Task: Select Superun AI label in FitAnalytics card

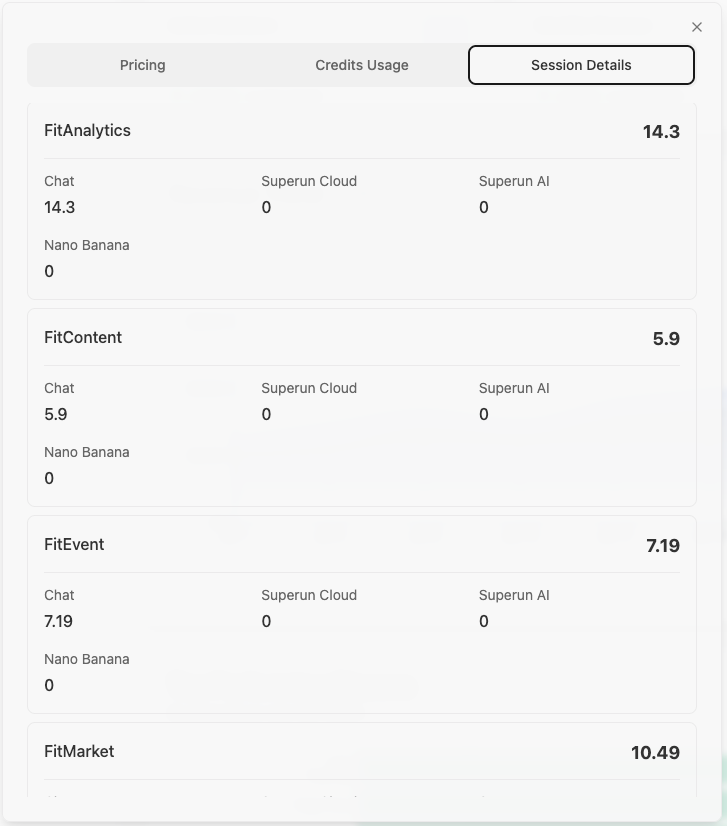Action: click(x=514, y=181)
